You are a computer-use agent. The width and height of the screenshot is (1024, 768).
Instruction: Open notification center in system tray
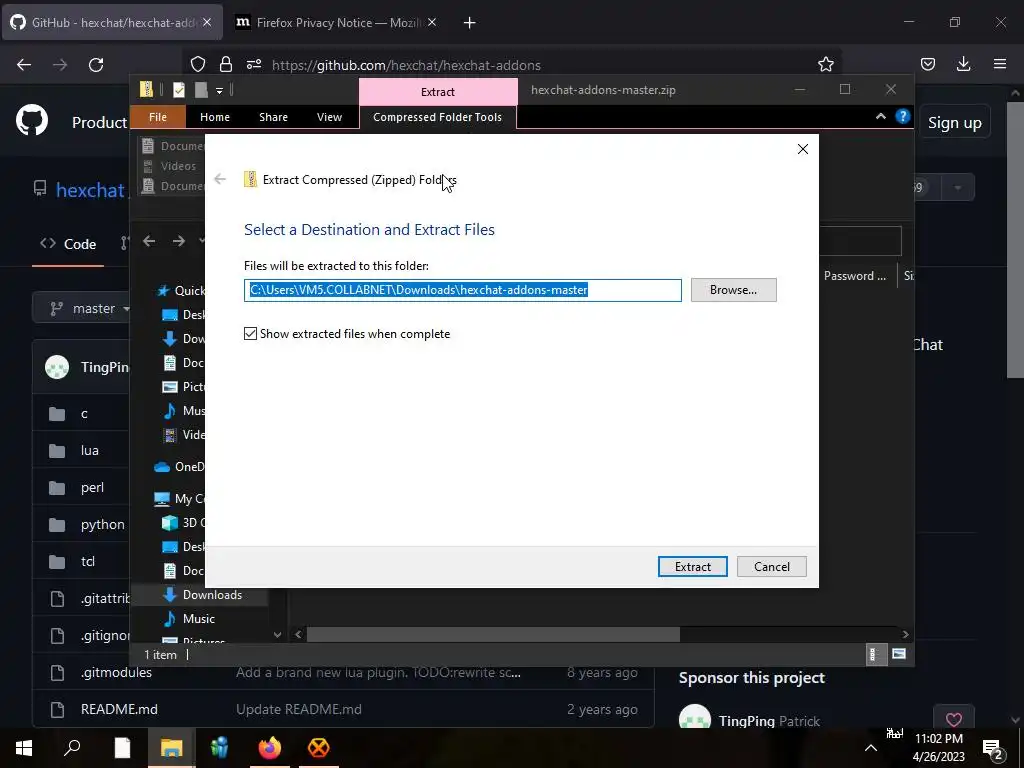(993, 748)
